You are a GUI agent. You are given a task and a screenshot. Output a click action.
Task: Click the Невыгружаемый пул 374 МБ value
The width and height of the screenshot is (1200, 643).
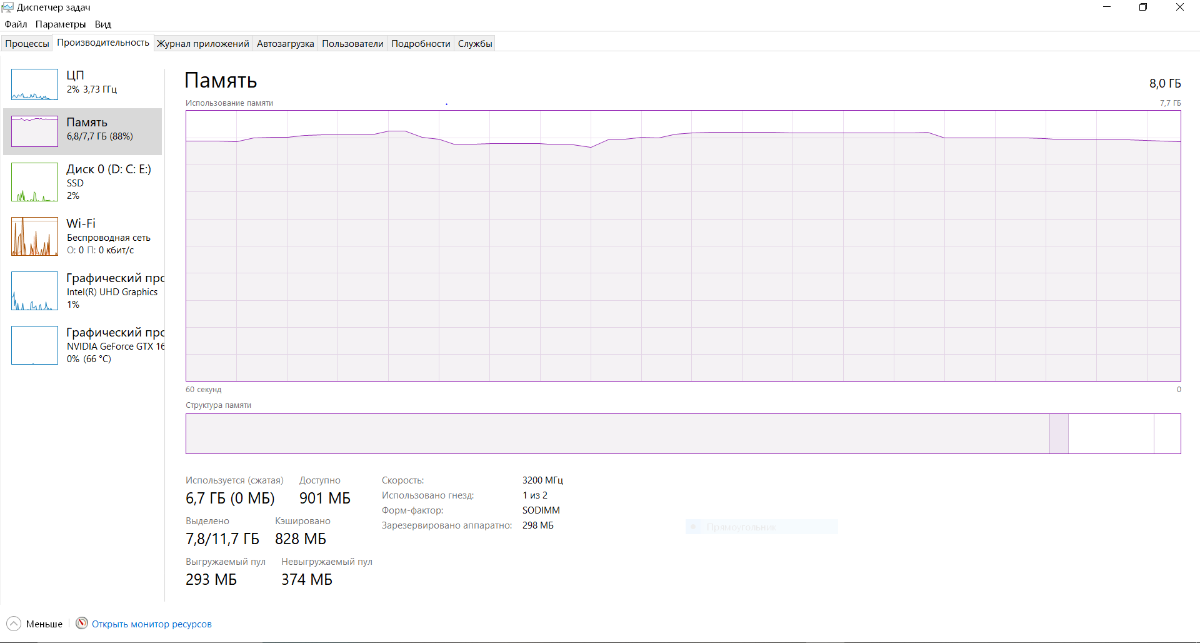(306, 579)
